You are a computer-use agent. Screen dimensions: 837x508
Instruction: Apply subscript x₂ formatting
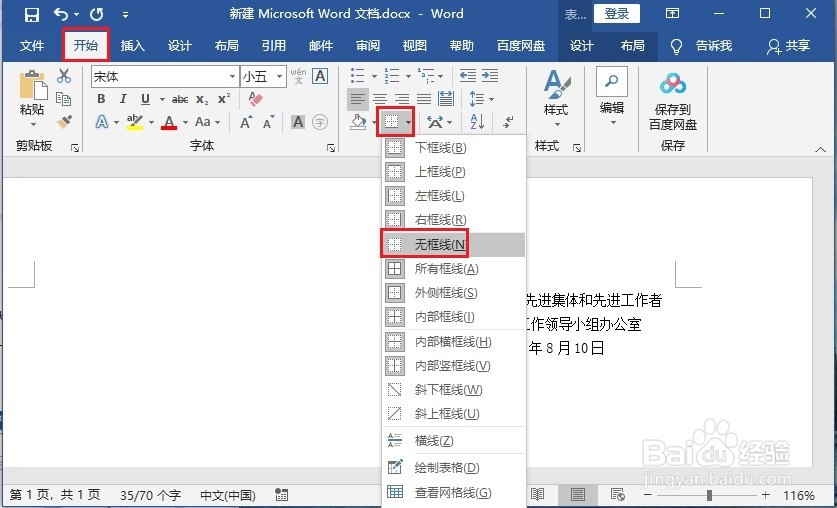tap(202, 99)
